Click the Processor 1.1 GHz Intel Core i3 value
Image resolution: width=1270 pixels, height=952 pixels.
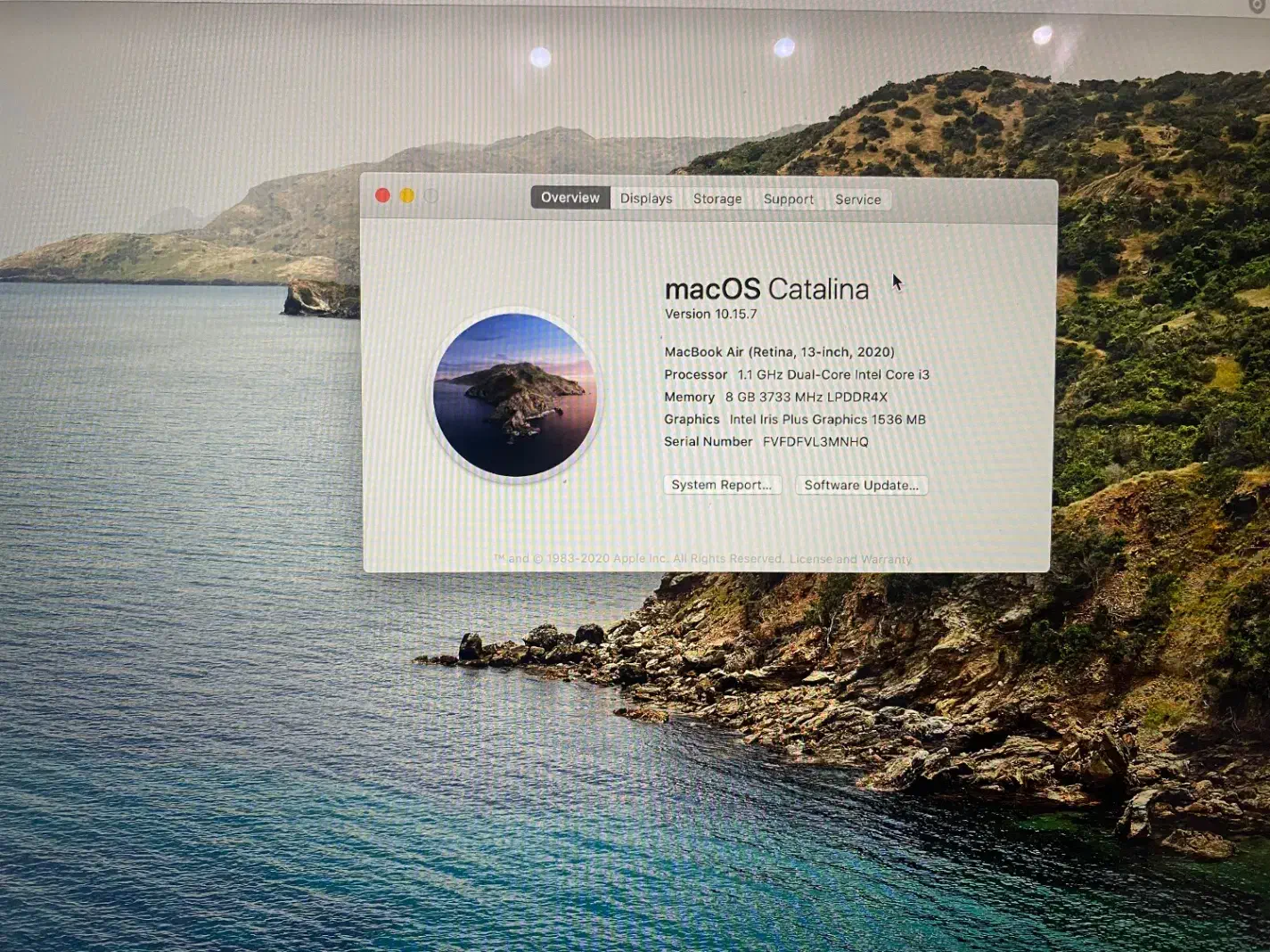(x=832, y=374)
